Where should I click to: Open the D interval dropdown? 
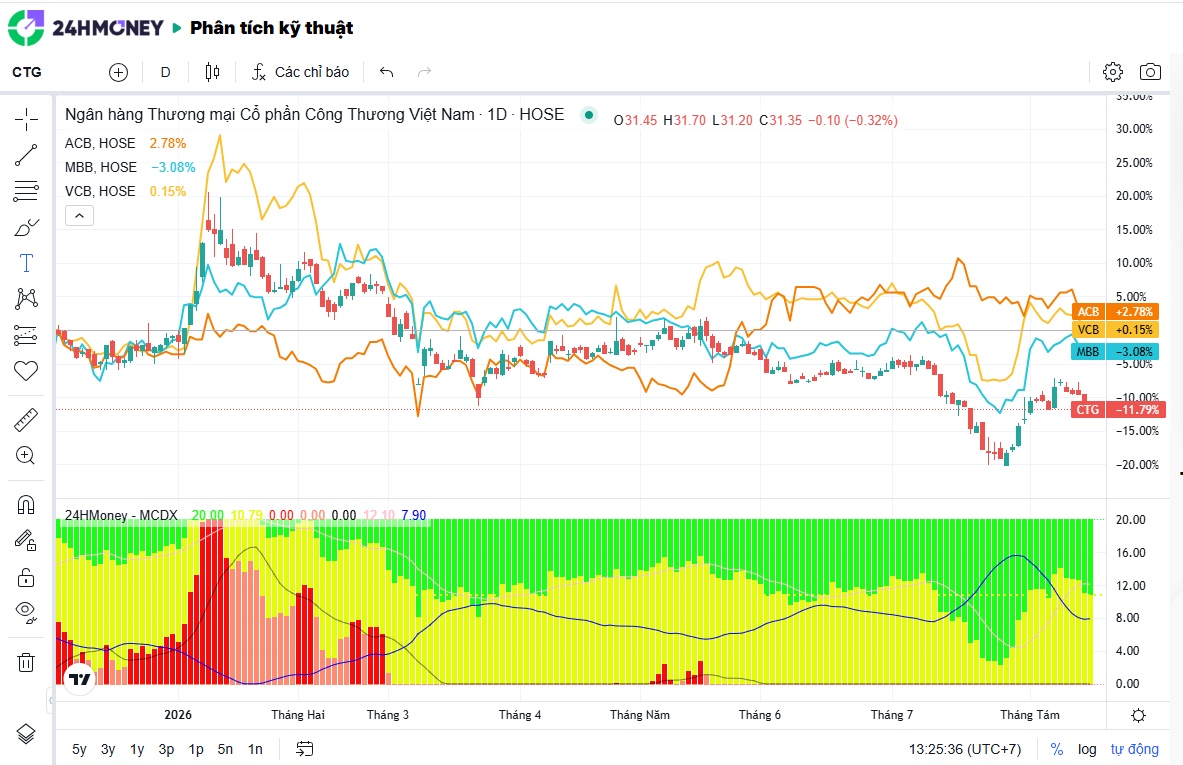pos(165,72)
